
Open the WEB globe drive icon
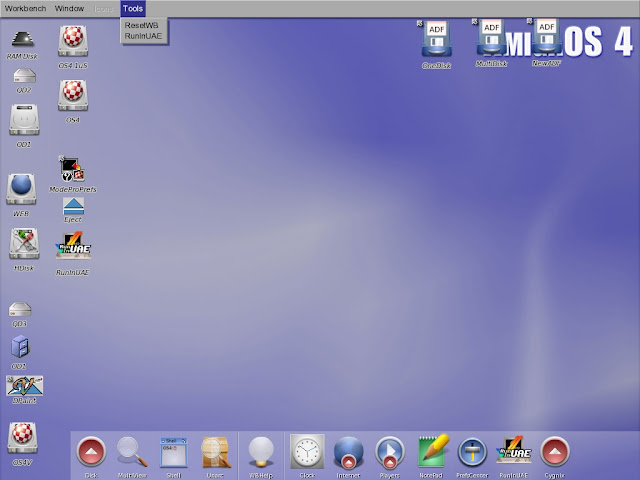point(22,189)
